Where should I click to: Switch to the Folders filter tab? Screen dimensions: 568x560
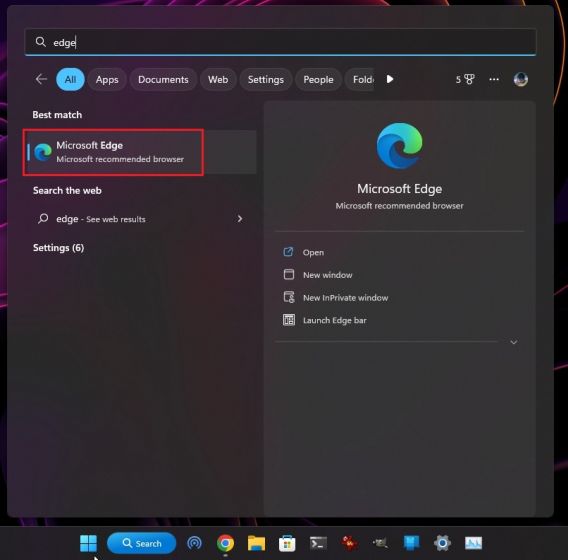pyautogui.click(x=359, y=79)
